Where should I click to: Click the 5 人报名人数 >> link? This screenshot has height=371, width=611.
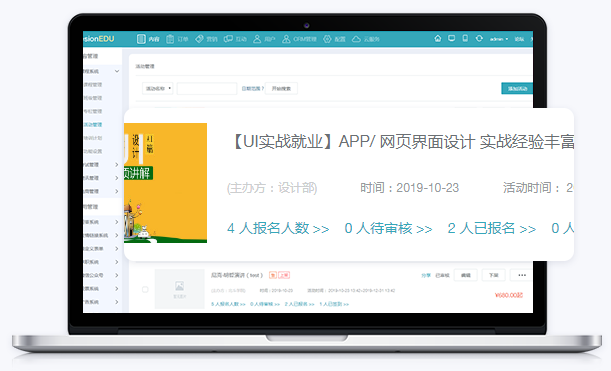(228, 304)
